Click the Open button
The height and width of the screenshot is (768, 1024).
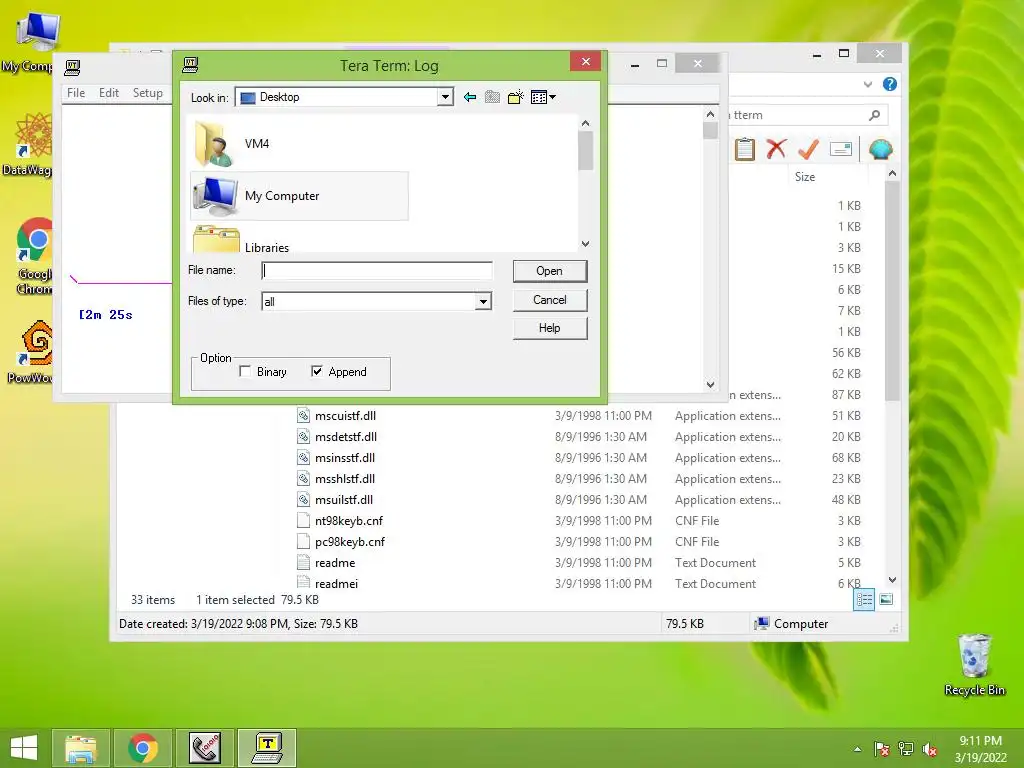(x=550, y=271)
